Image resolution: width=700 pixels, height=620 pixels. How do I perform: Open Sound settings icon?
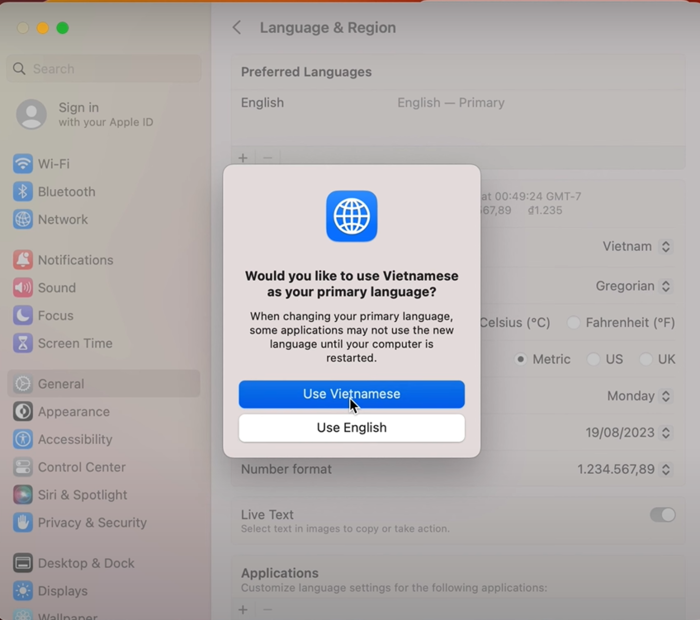(x=22, y=288)
